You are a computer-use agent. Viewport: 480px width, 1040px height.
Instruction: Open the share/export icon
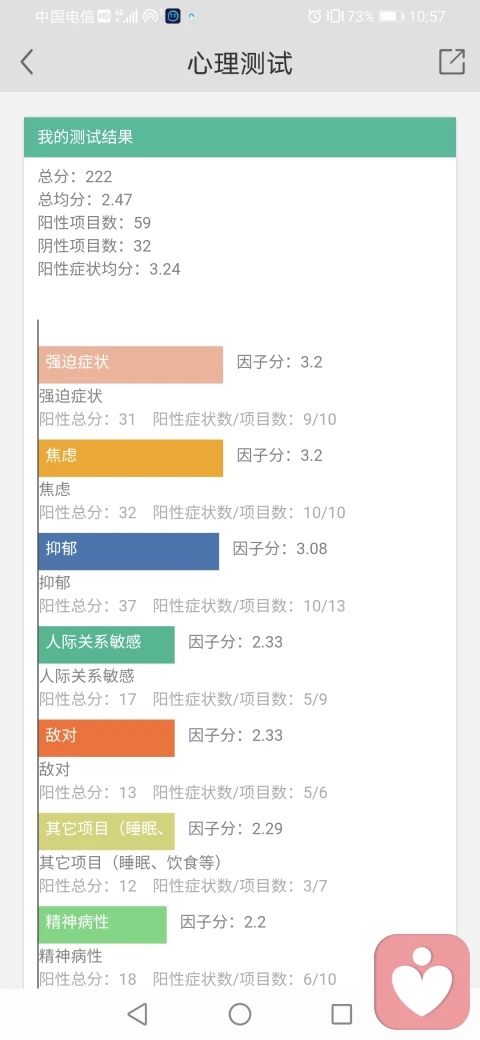pyautogui.click(x=452, y=62)
